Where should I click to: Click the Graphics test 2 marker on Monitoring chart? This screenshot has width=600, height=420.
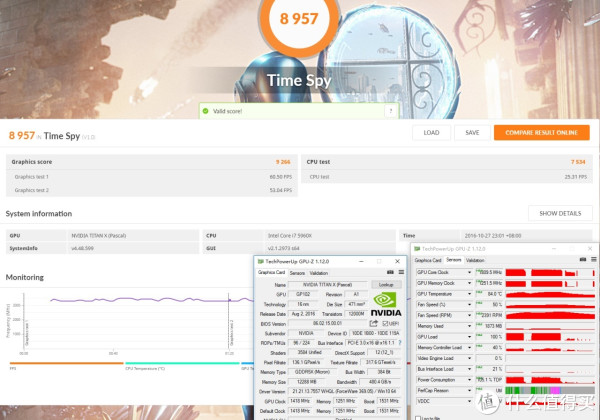coord(229,321)
